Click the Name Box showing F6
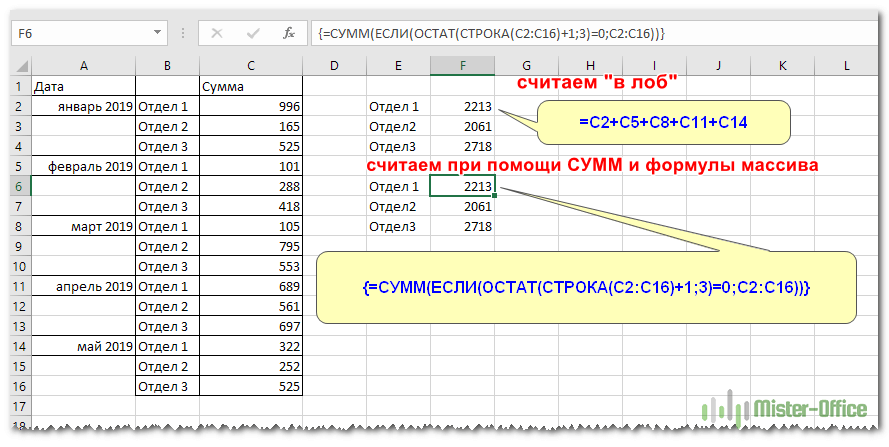This screenshot has height=447, width=889. [80, 33]
